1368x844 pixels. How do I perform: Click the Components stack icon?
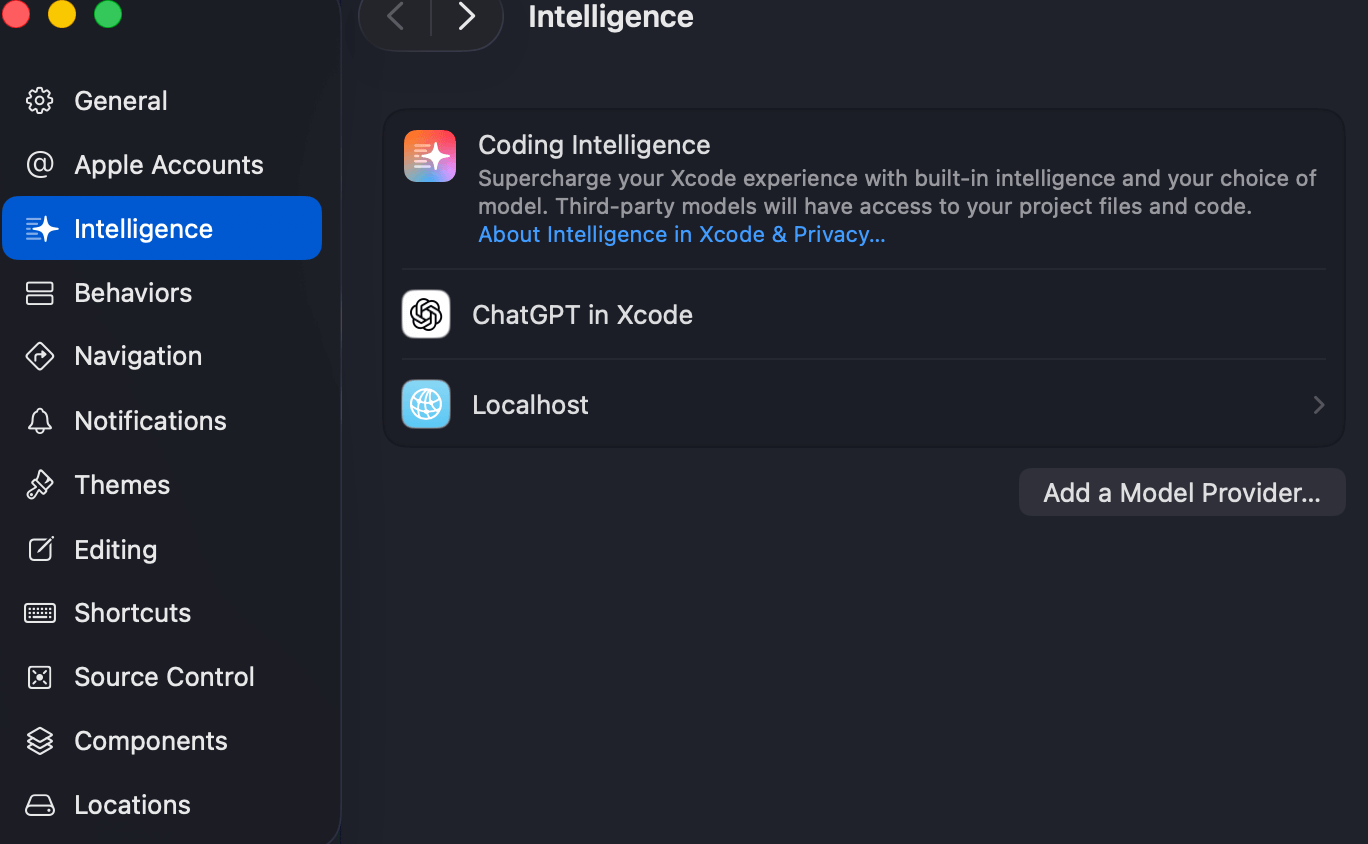40,741
